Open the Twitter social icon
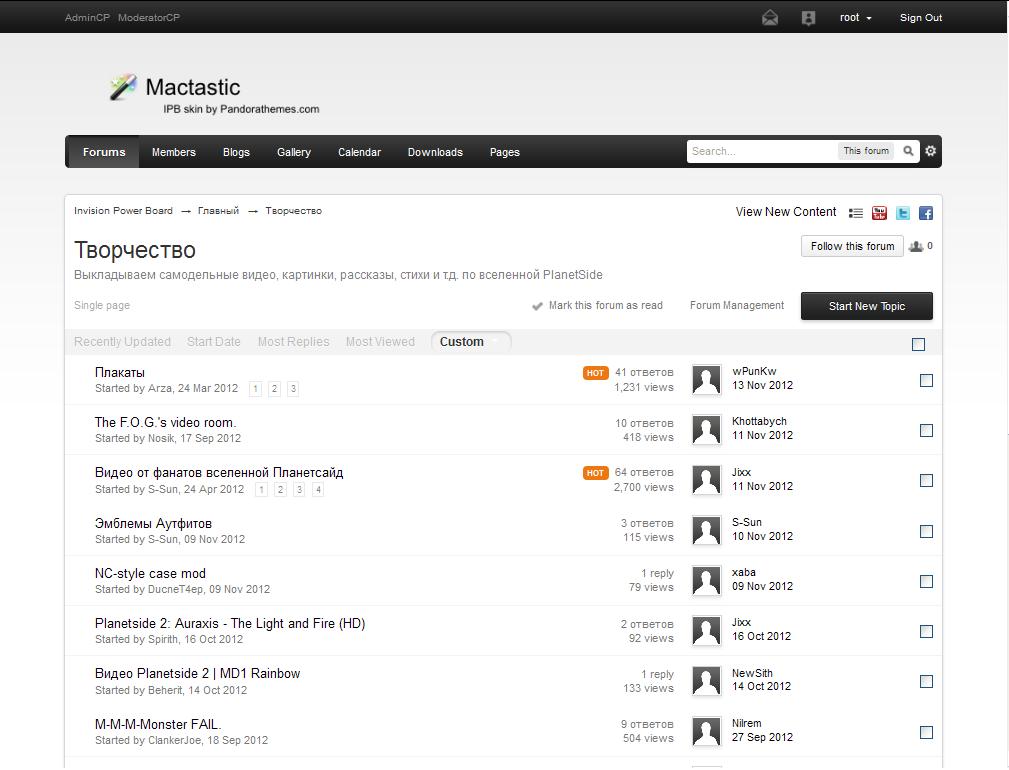Viewport: 1009px width, 770px height. (x=902, y=212)
